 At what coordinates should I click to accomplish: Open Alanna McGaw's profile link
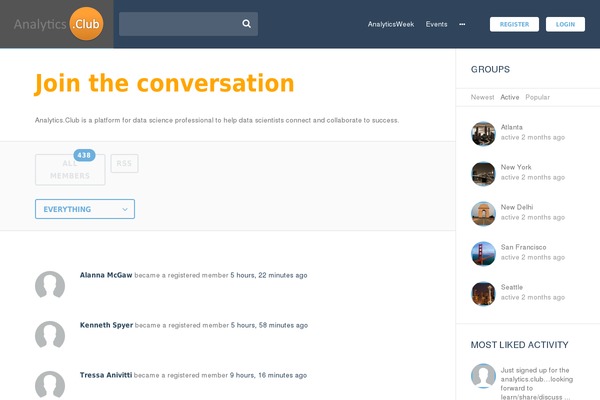106,275
